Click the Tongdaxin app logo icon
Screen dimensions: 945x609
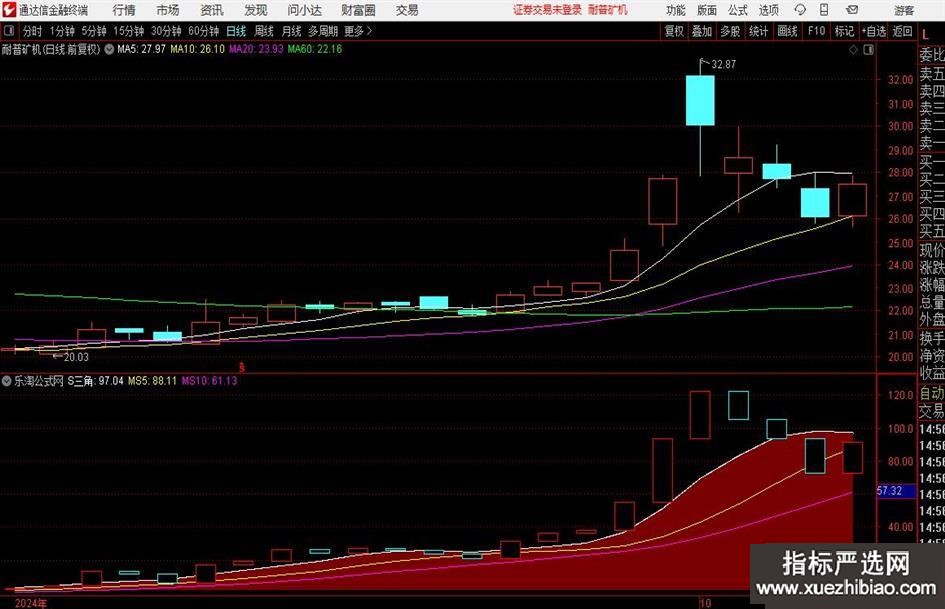point(10,10)
